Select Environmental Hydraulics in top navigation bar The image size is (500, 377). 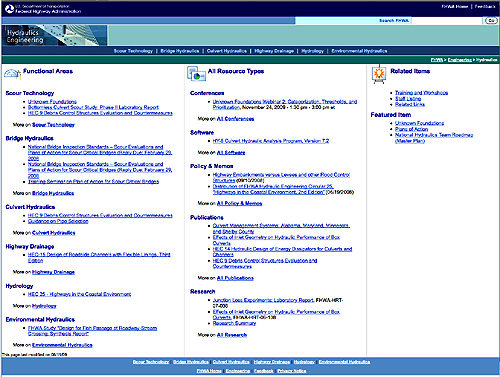click(359, 51)
